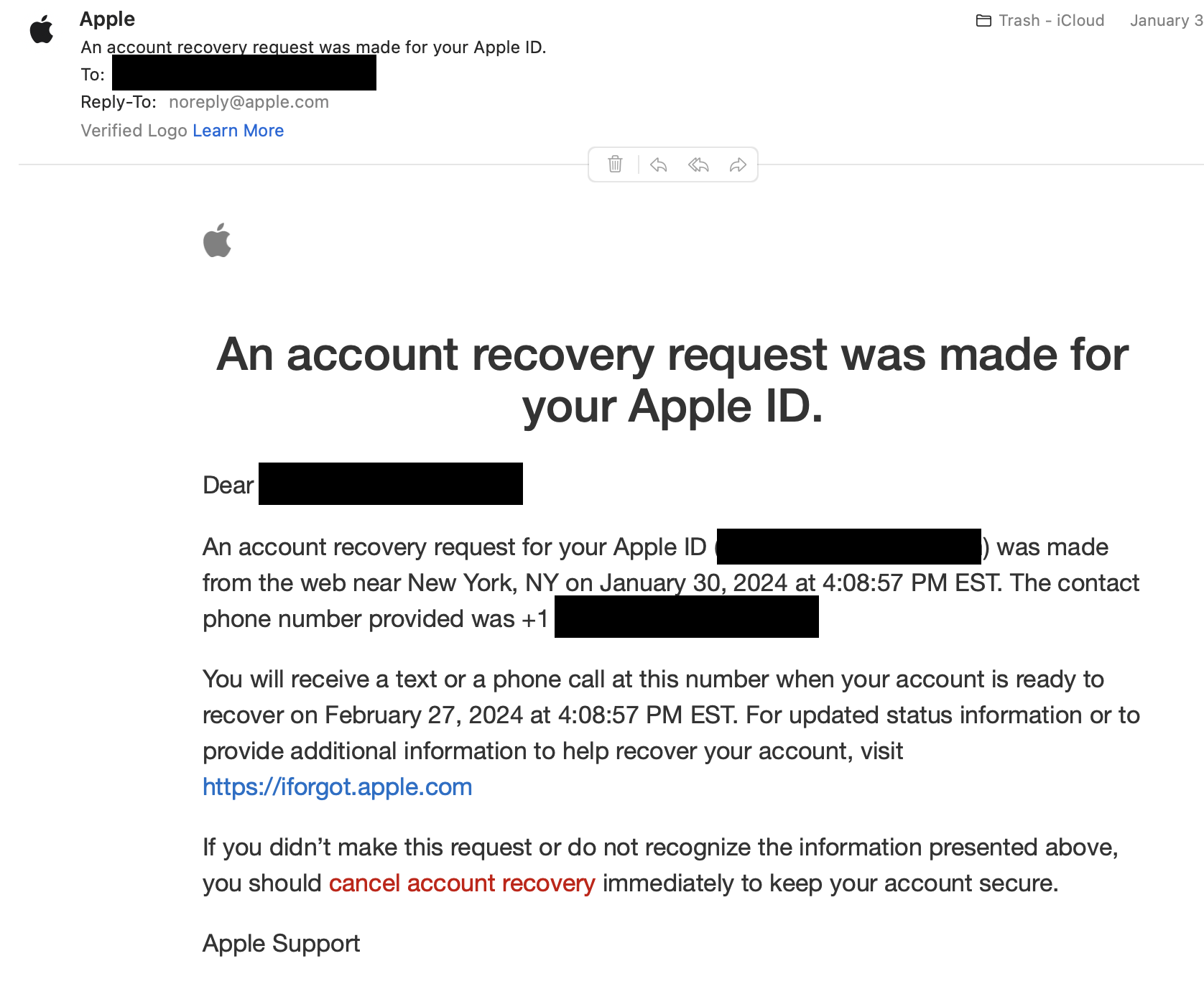Click the Verified Logo text
The width and height of the screenshot is (1204, 984).
[134, 131]
